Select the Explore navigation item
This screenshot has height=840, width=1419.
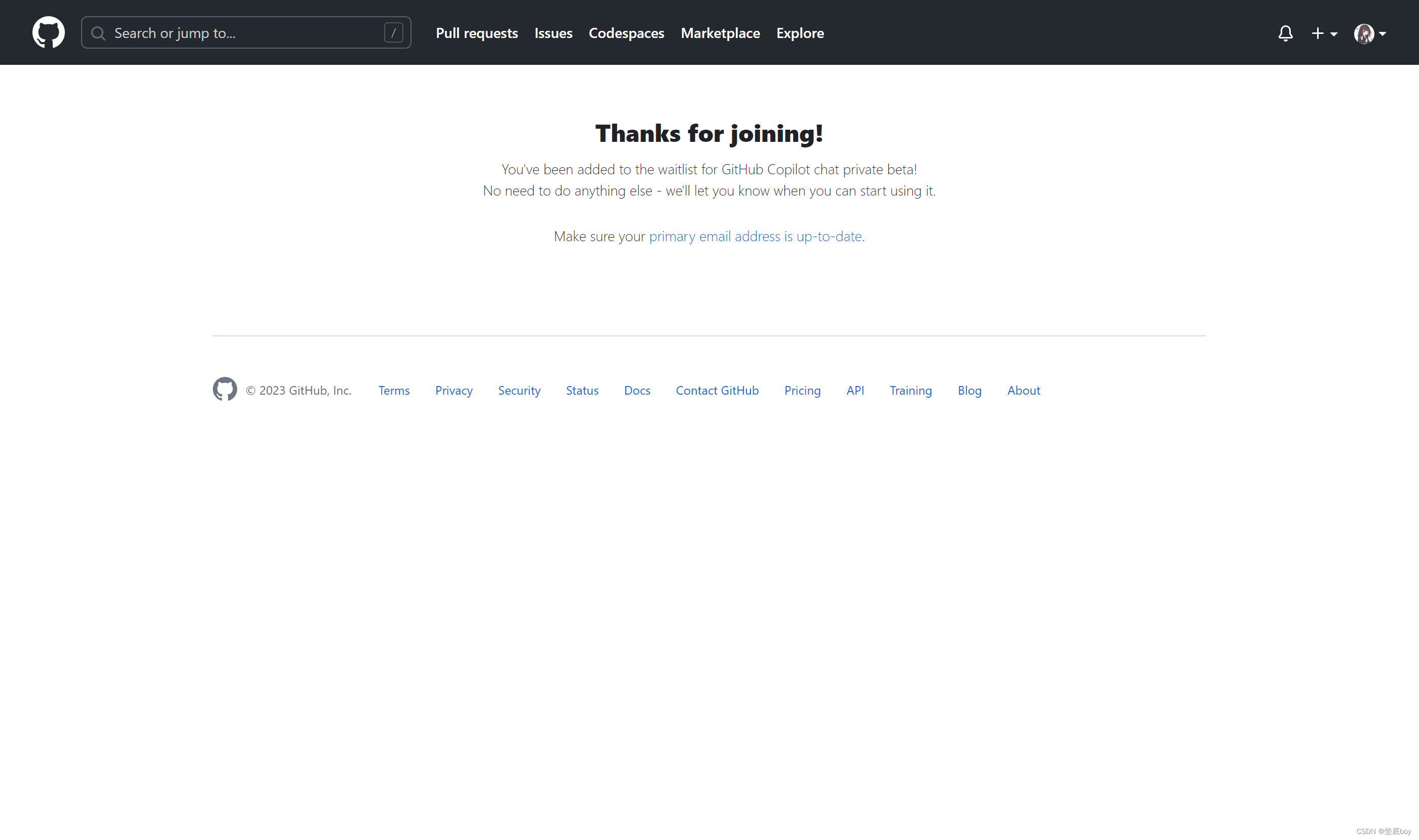coord(800,32)
